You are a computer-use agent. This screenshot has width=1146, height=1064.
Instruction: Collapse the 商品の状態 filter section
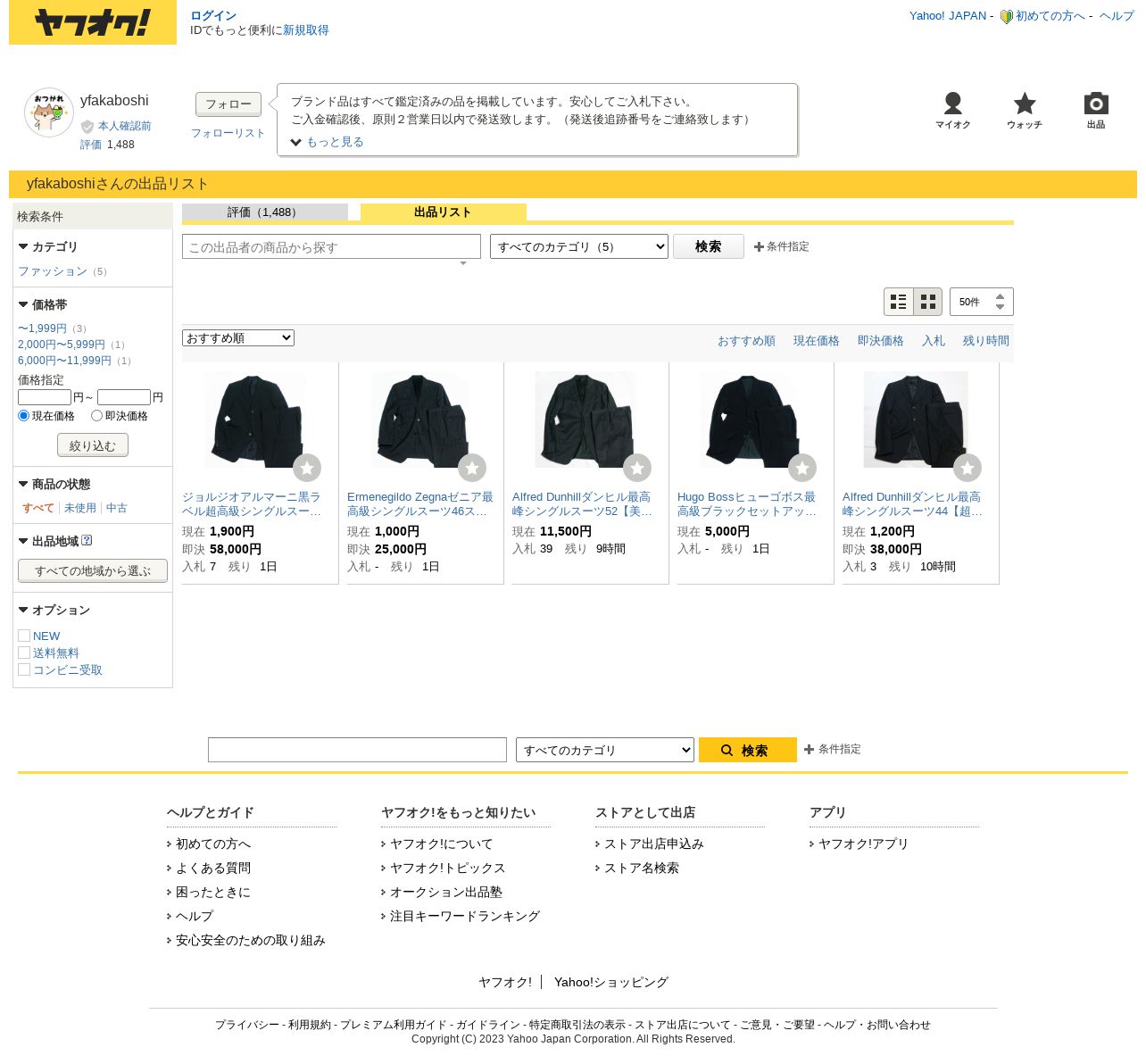23,484
